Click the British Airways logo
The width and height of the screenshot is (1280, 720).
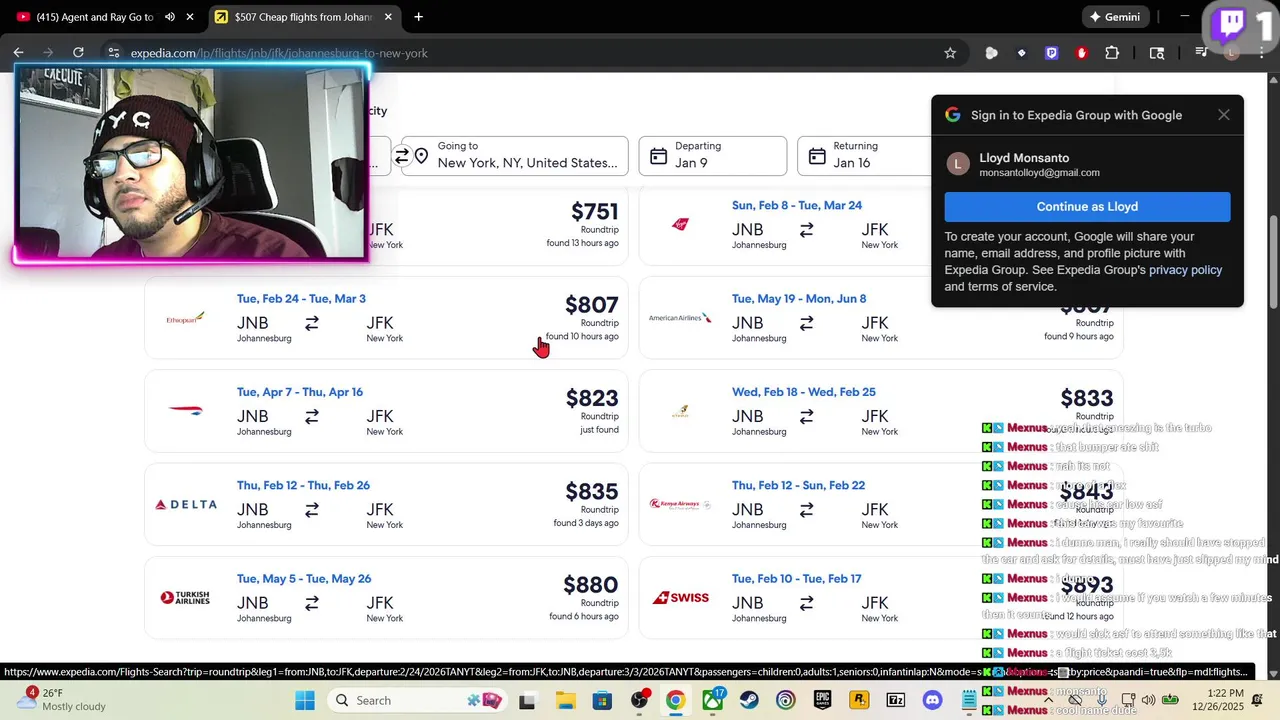[x=186, y=411]
